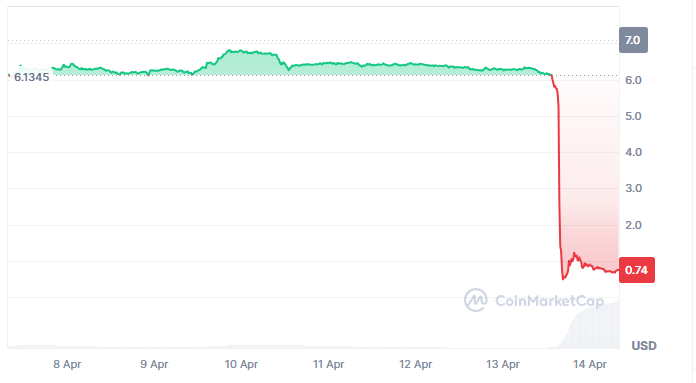Click the 3.0 price axis label
This screenshot has width=696, height=383.
[633, 188]
